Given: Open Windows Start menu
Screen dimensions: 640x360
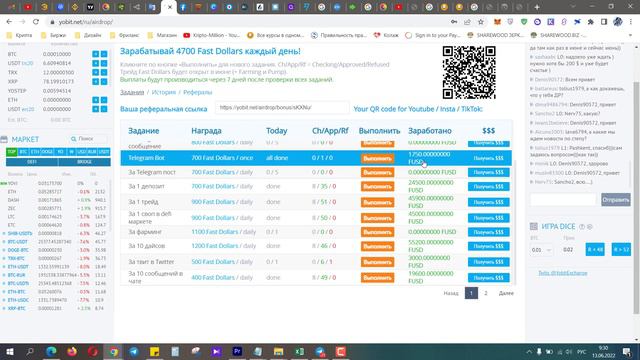Looking at the screenshot, I should tap(9, 351).
